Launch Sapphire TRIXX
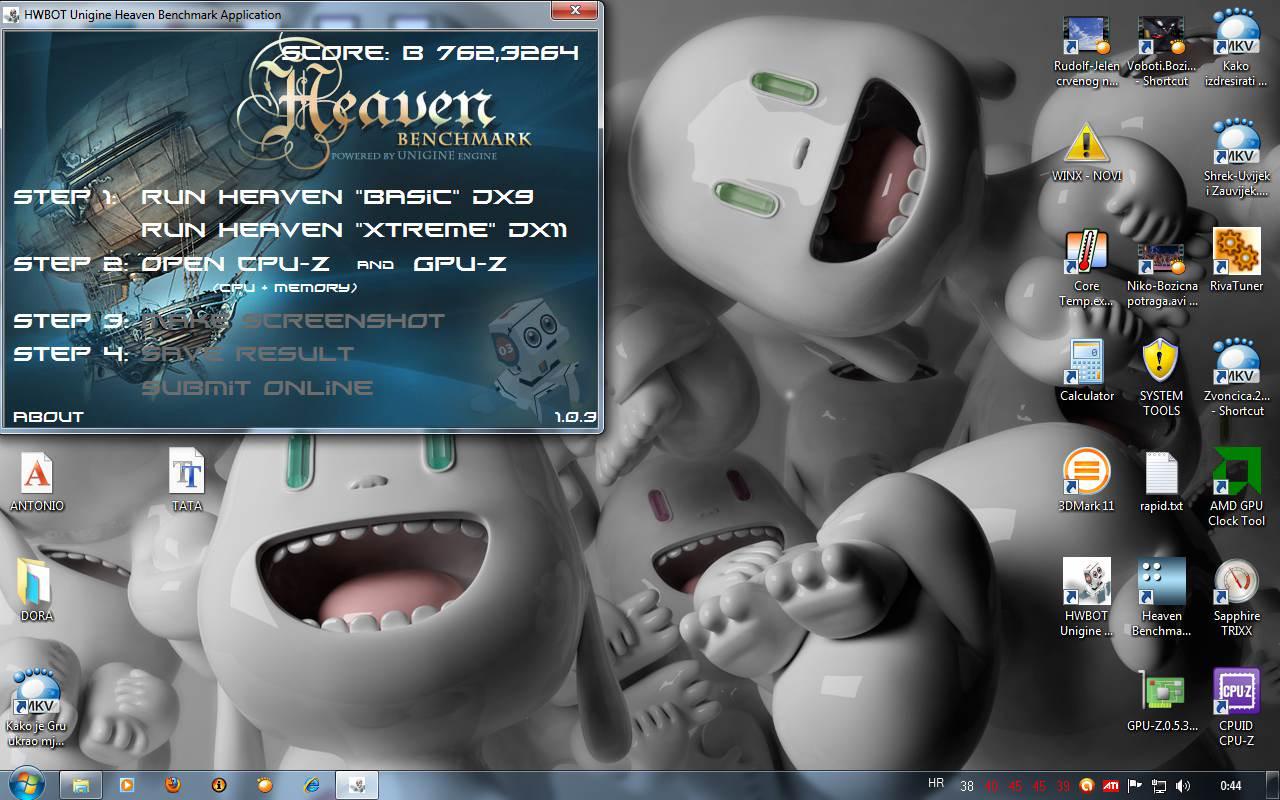Image resolution: width=1280 pixels, height=800 pixels. [x=1236, y=597]
